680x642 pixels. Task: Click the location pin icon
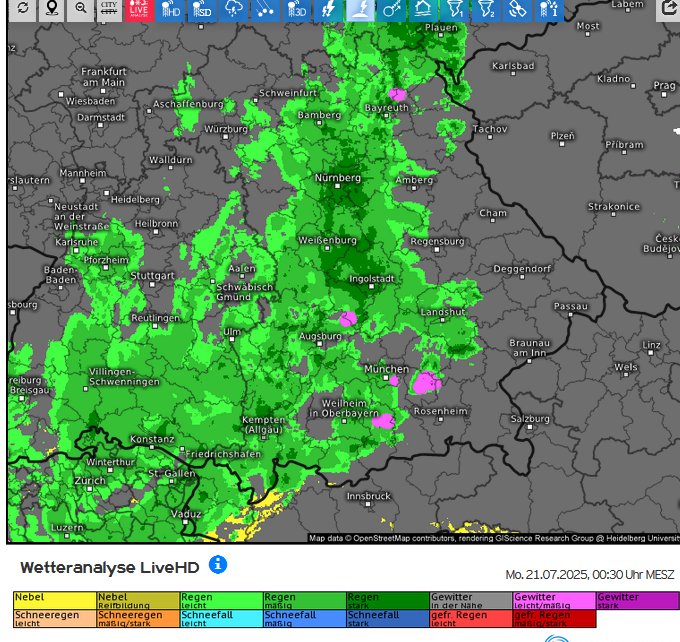[51, 10]
